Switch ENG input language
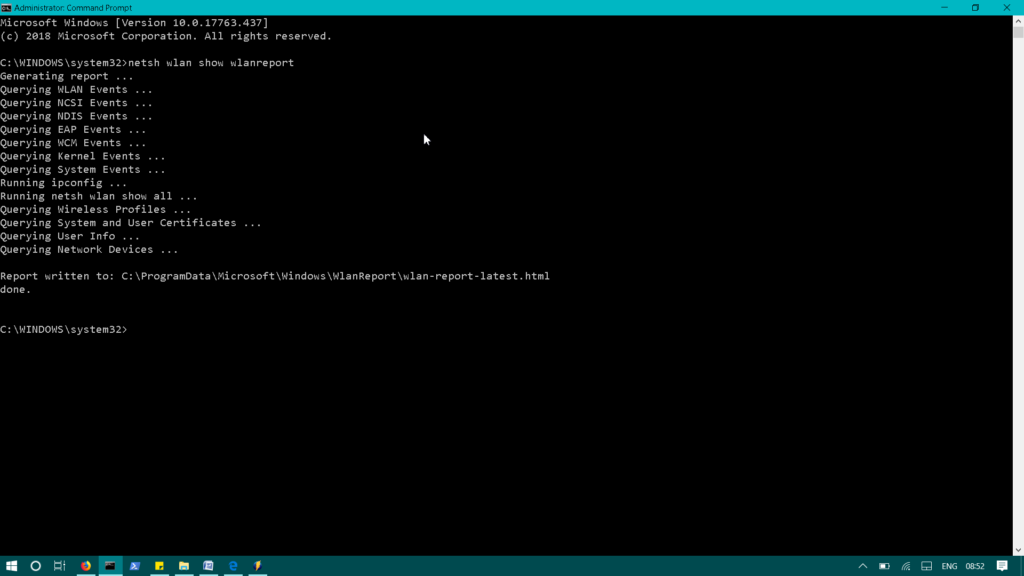 coord(949,566)
